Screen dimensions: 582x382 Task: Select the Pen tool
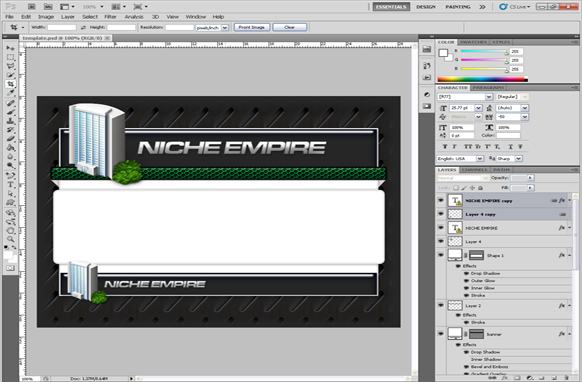click(x=10, y=176)
